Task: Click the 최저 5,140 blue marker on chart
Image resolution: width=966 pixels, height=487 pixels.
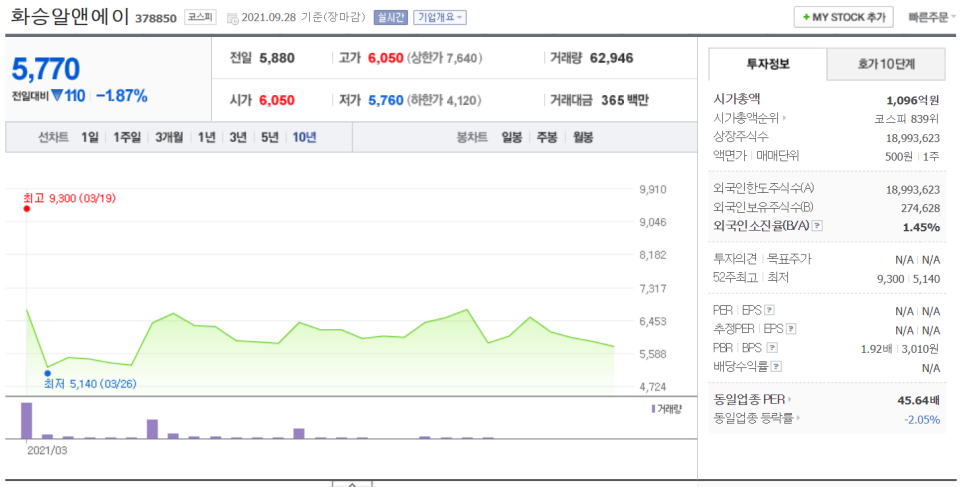Action: [47, 373]
